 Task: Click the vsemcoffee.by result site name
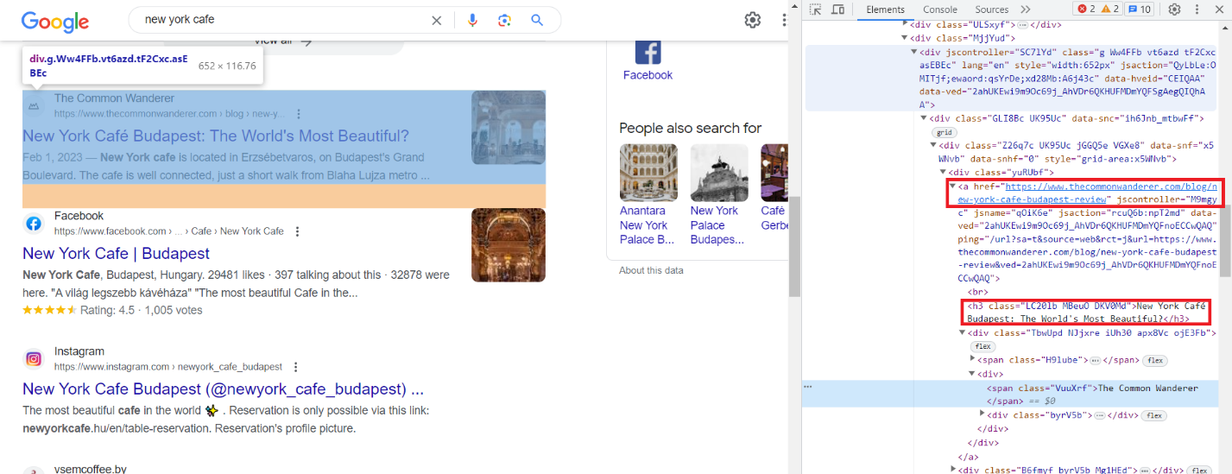coord(91,469)
